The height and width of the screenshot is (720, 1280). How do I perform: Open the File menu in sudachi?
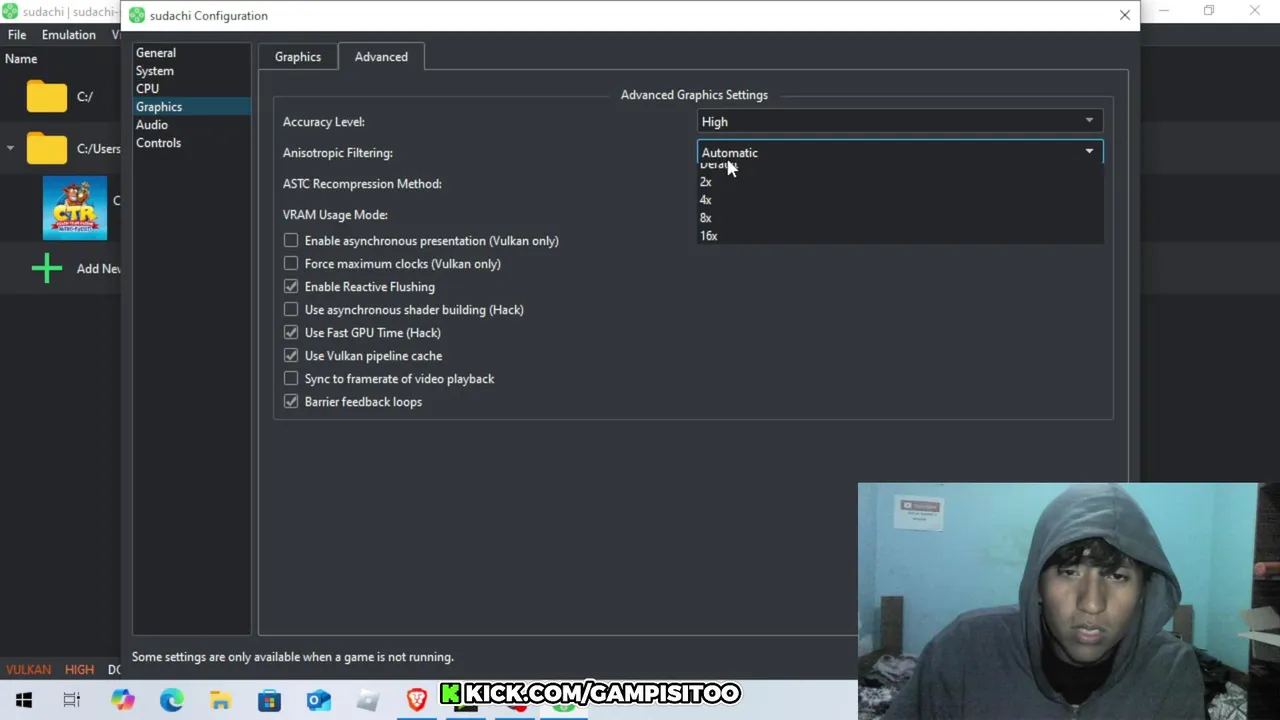[17, 35]
